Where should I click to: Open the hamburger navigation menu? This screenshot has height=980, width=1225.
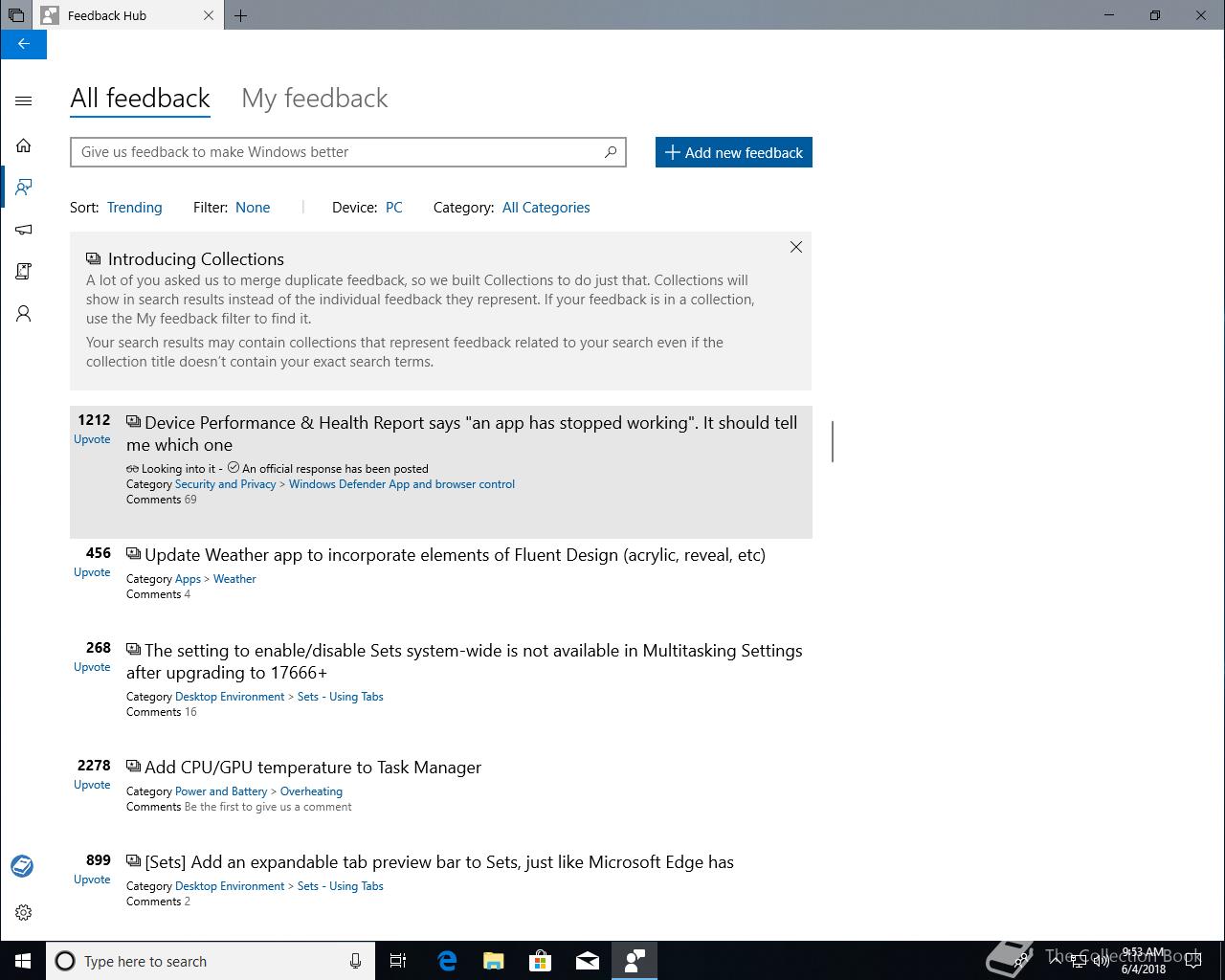24,100
